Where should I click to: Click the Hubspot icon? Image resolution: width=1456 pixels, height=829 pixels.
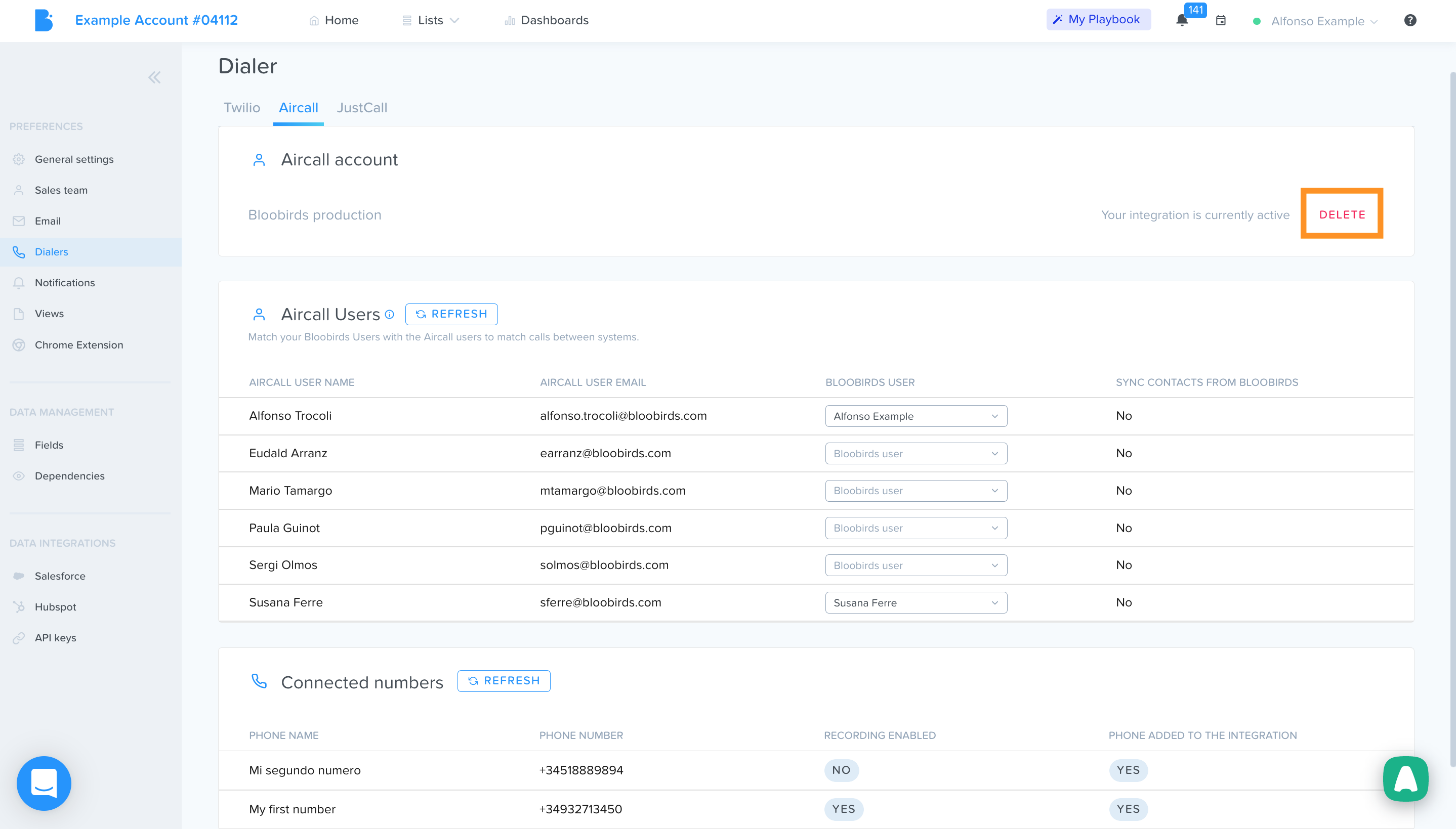pyautogui.click(x=19, y=607)
